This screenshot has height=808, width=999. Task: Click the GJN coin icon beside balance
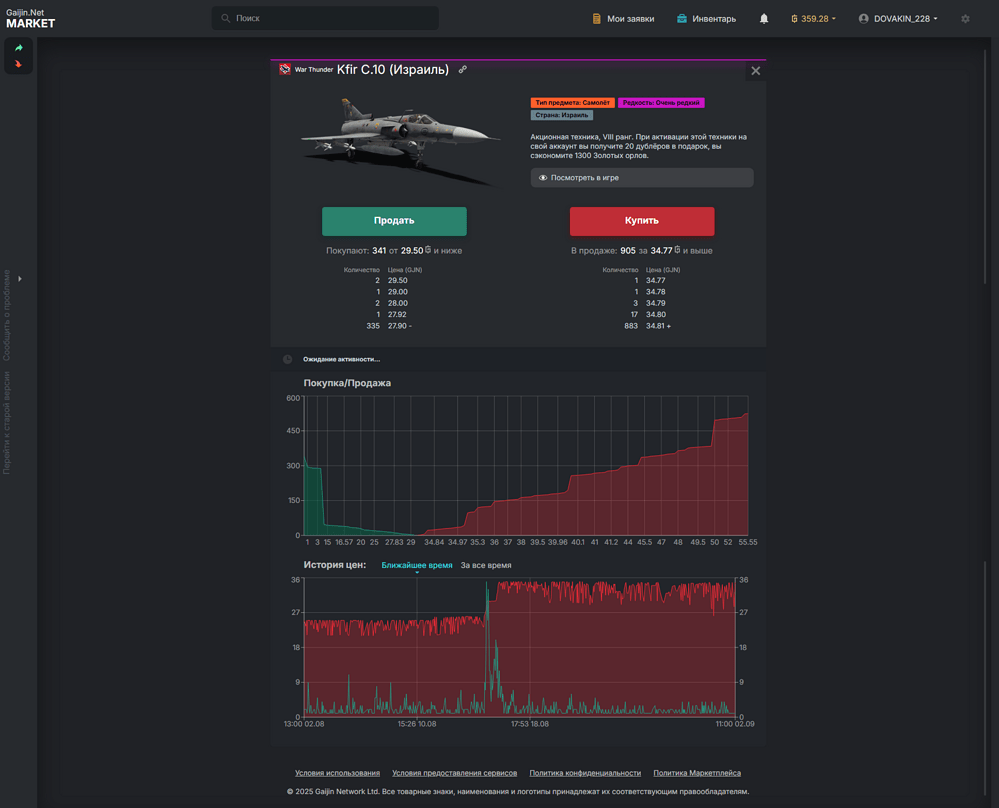point(794,18)
